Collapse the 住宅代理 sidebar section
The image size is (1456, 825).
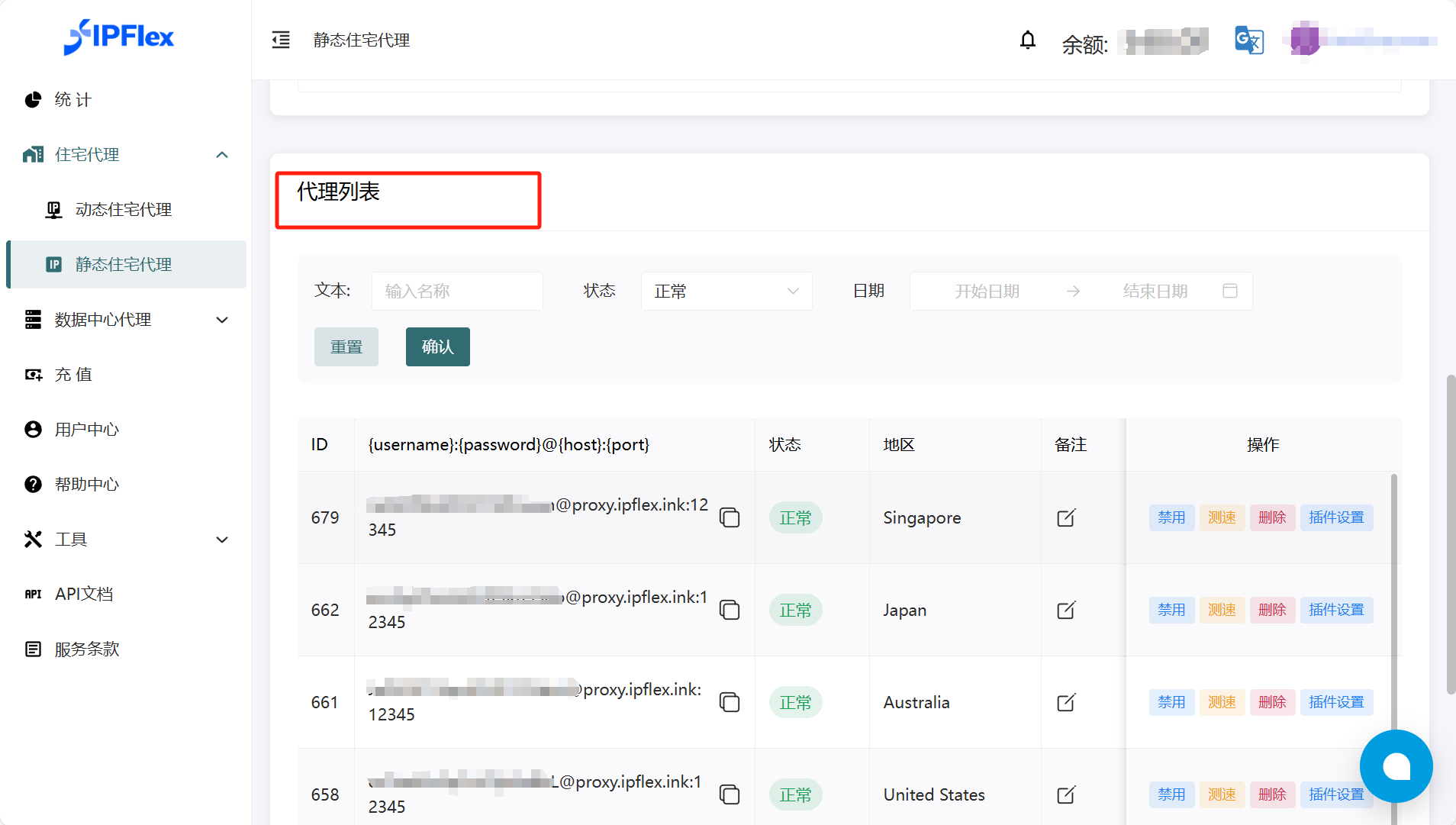[222, 155]
